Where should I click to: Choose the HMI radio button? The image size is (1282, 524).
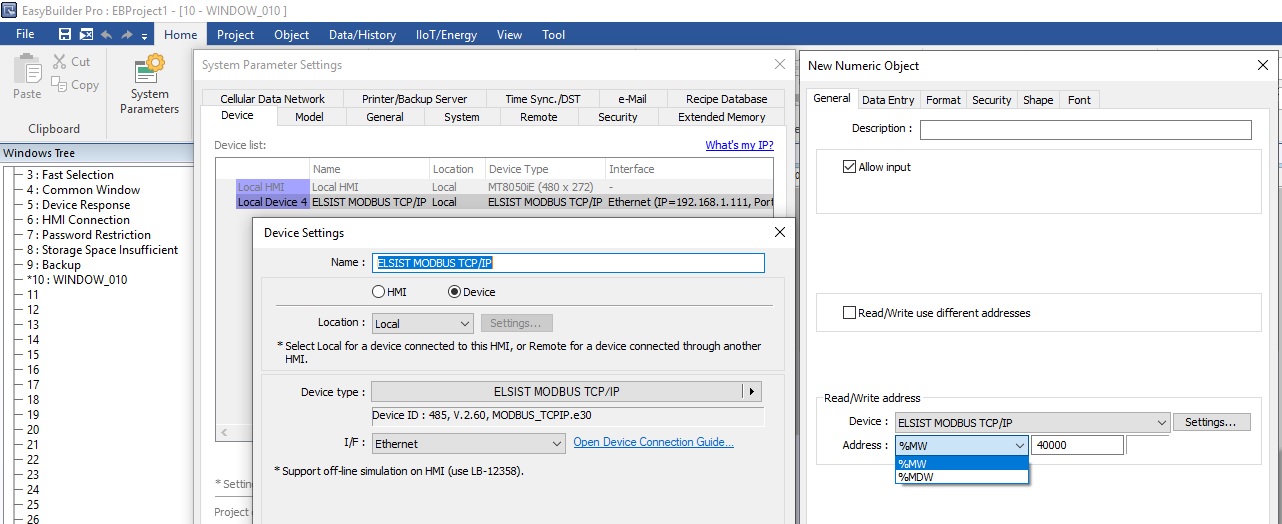click(378, 292)
